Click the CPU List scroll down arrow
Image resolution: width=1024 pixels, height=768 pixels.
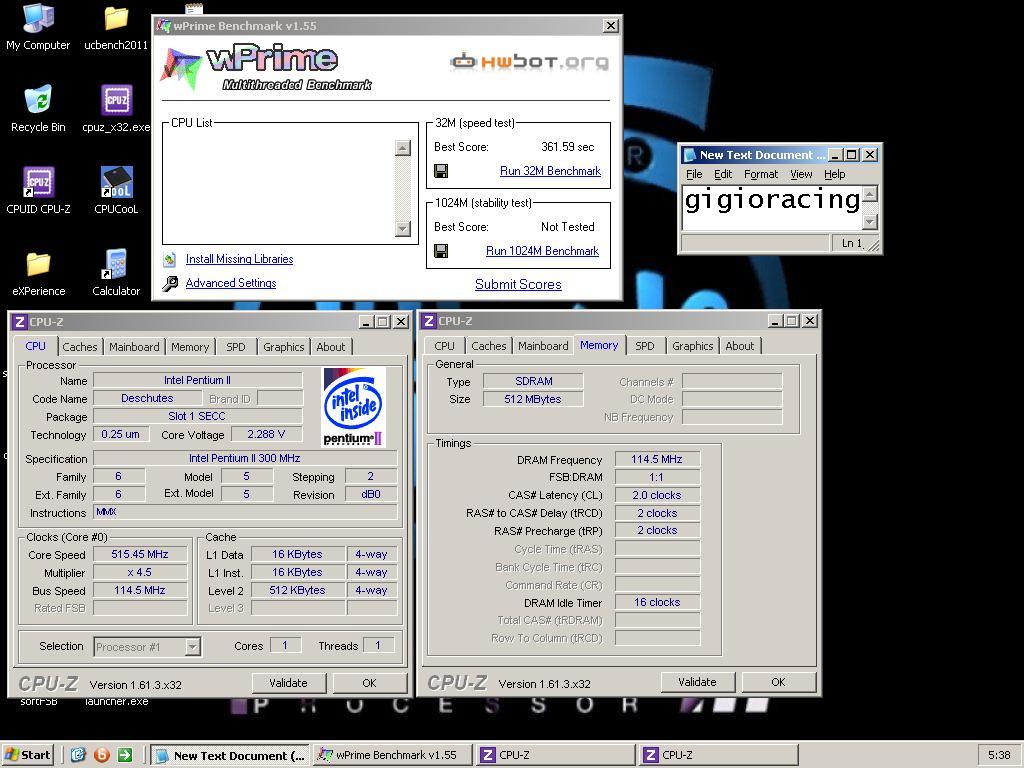coord(403,229)
